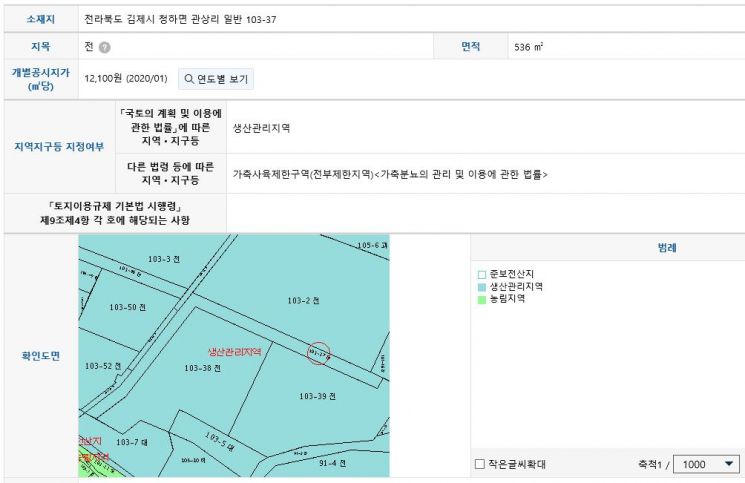The height and width of the screenshot is (483, 745).
Task: Click the area value 536 ㎡
Action: 528,47
